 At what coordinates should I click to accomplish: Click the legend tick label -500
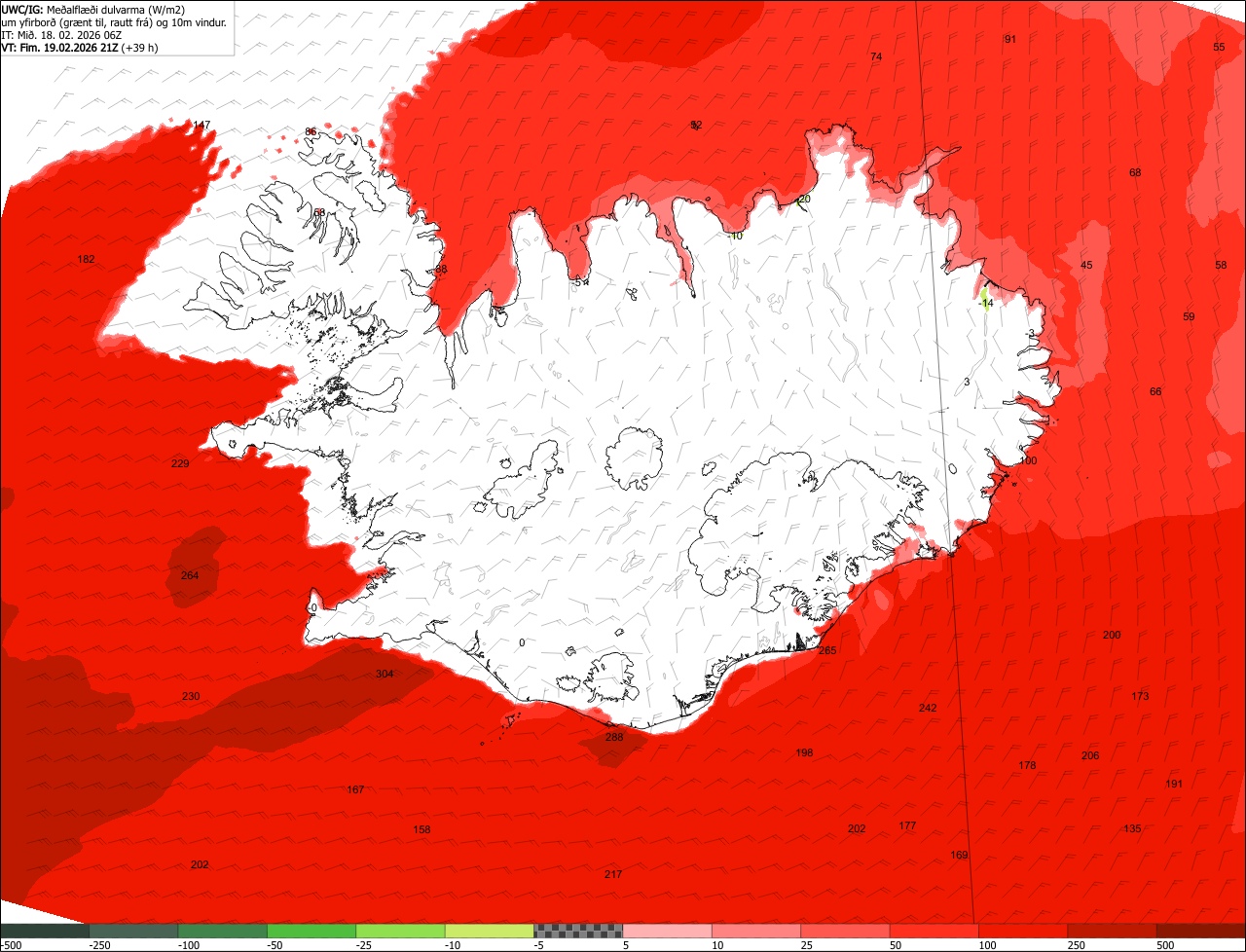pyautogui.click(x=11, y=945)
